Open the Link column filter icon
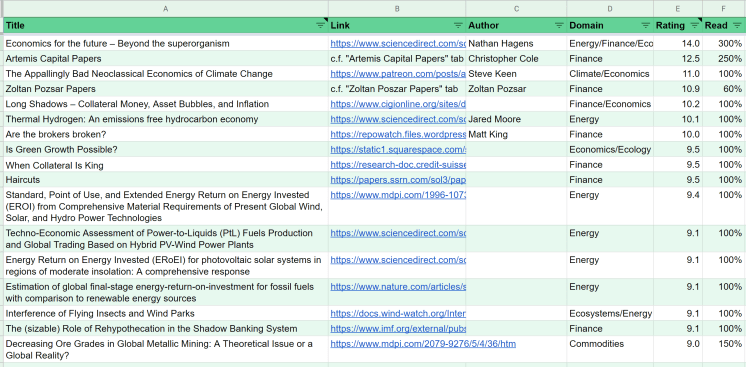This screenshot has width=746, height=367. point(458,26)
